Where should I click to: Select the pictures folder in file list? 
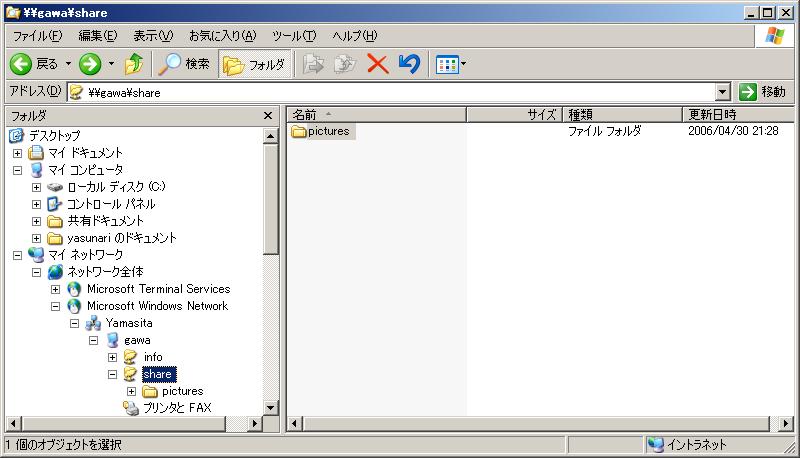(x=329, y=131)
